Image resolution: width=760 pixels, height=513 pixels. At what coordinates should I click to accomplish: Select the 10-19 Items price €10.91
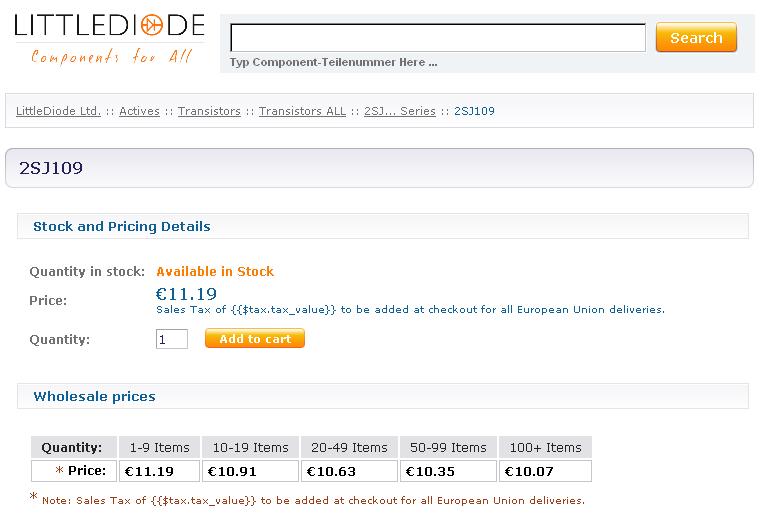251,471
